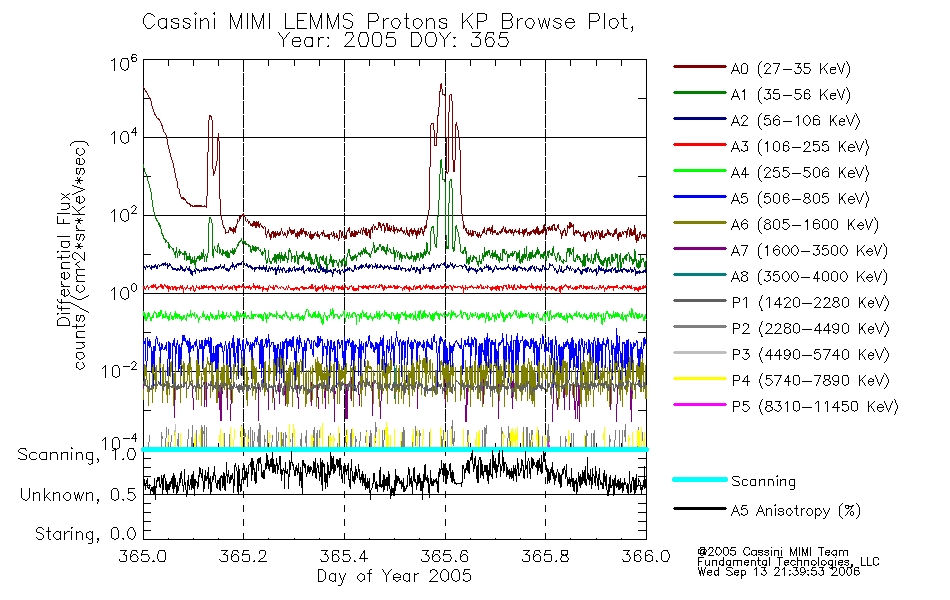Click the 10^0 y-axis tick label
Screen dimensions: 950x600
point(124,292)
